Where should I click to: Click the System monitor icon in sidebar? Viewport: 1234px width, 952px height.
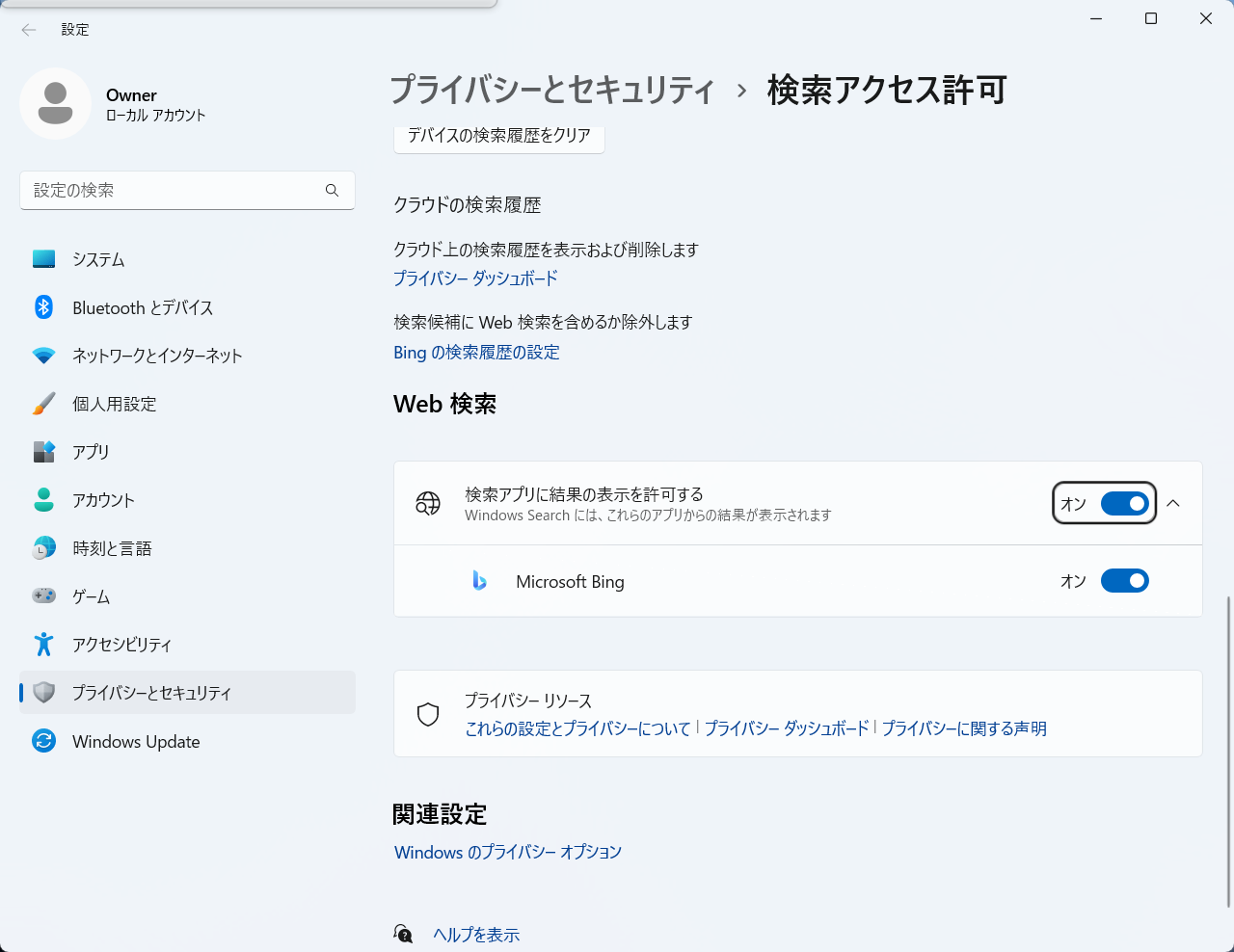coord(44,259)
